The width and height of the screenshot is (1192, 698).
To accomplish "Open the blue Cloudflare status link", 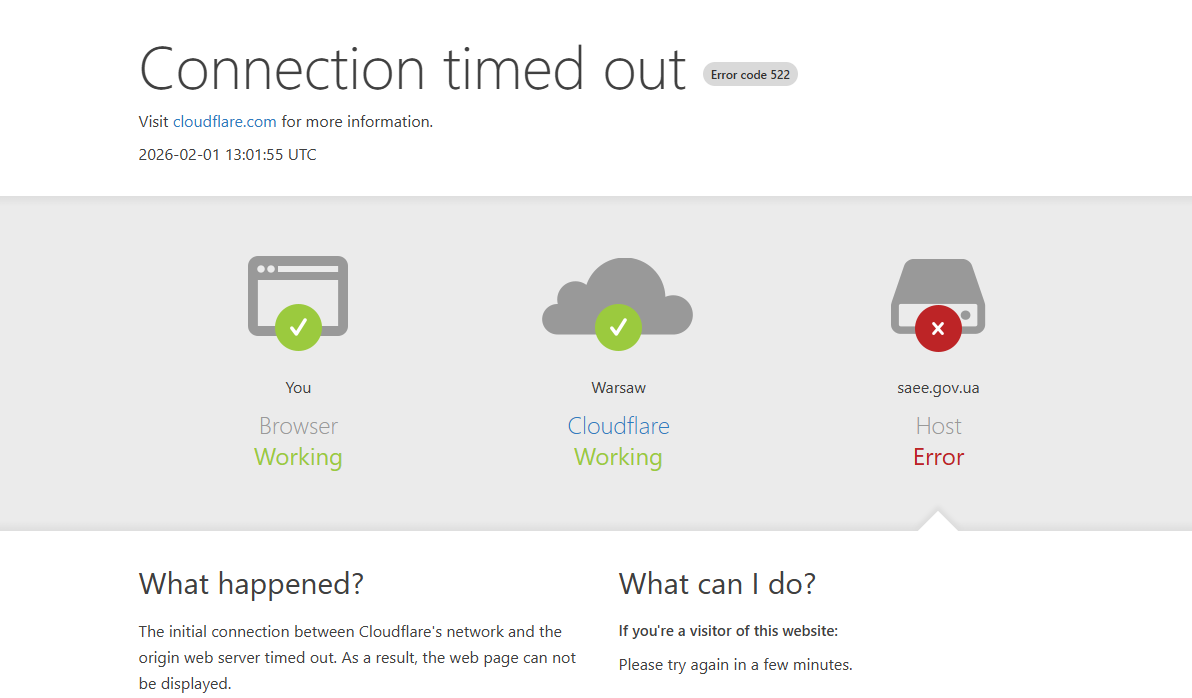I will point(618,426).
